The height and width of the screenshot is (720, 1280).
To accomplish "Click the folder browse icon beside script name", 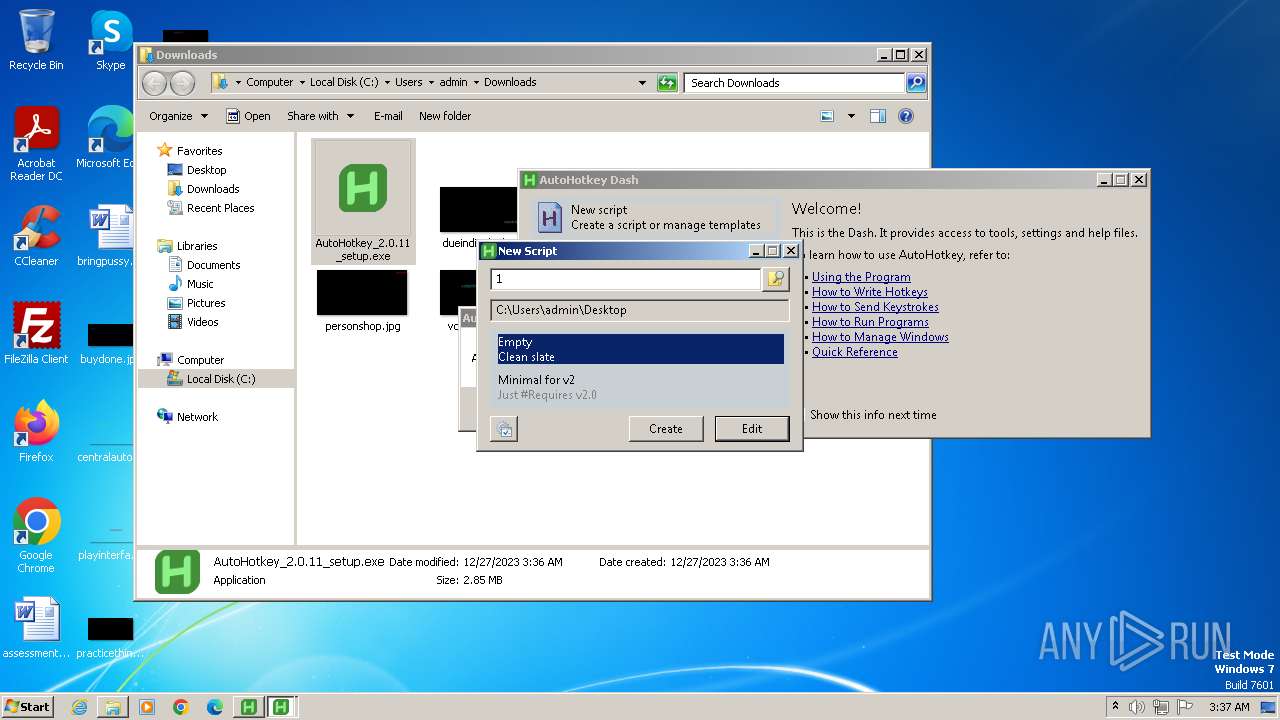I will tap(775, 279).
